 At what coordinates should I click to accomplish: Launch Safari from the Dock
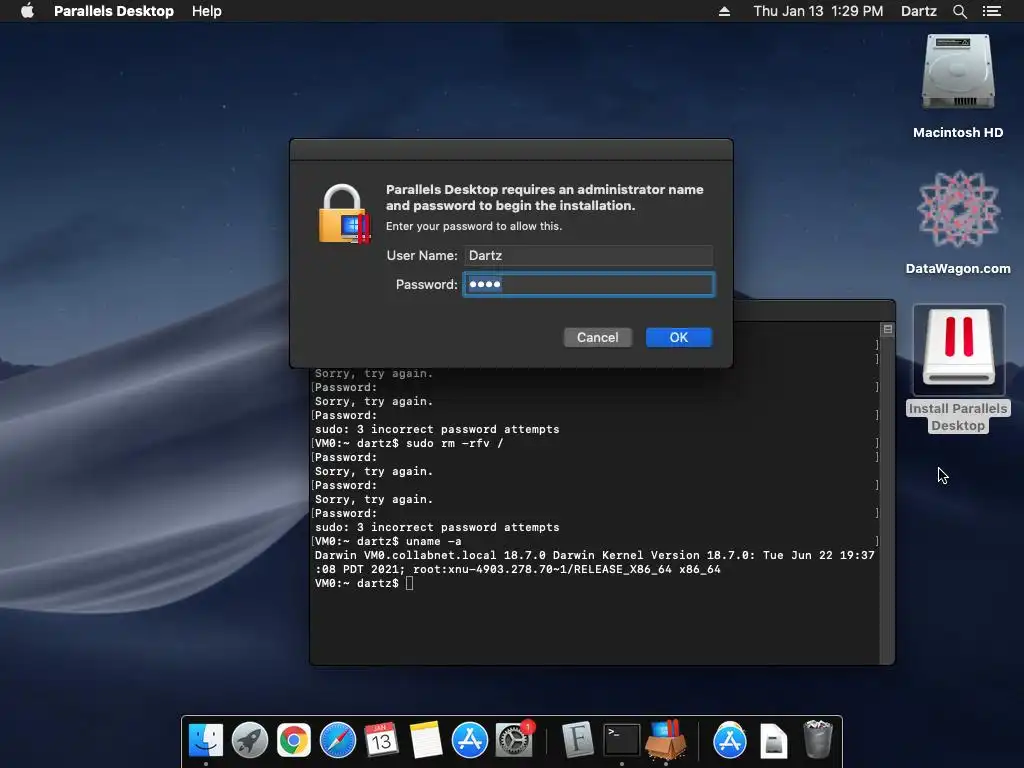338,741
